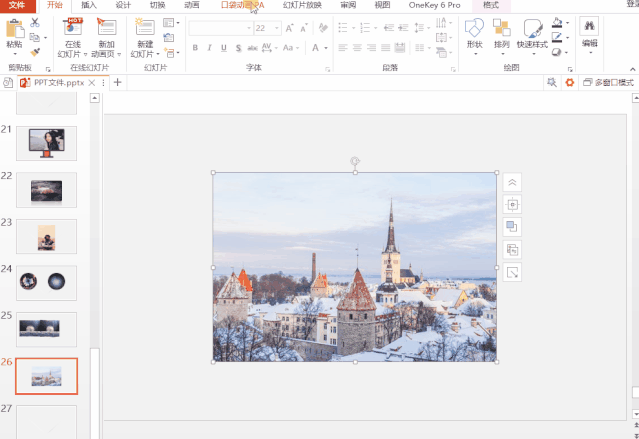The image size is (639, 439).
Task: Toggle Underline formatting
Action: coord(224,48)
